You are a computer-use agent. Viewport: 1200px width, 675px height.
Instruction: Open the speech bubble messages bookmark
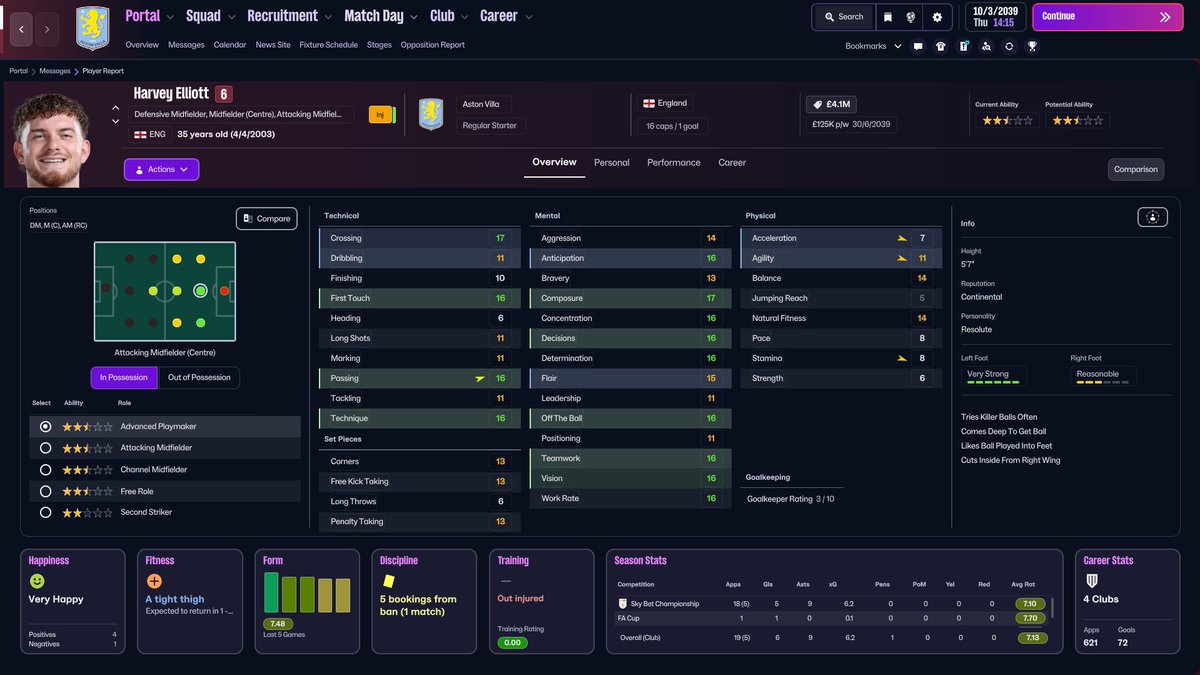point(918,46)
